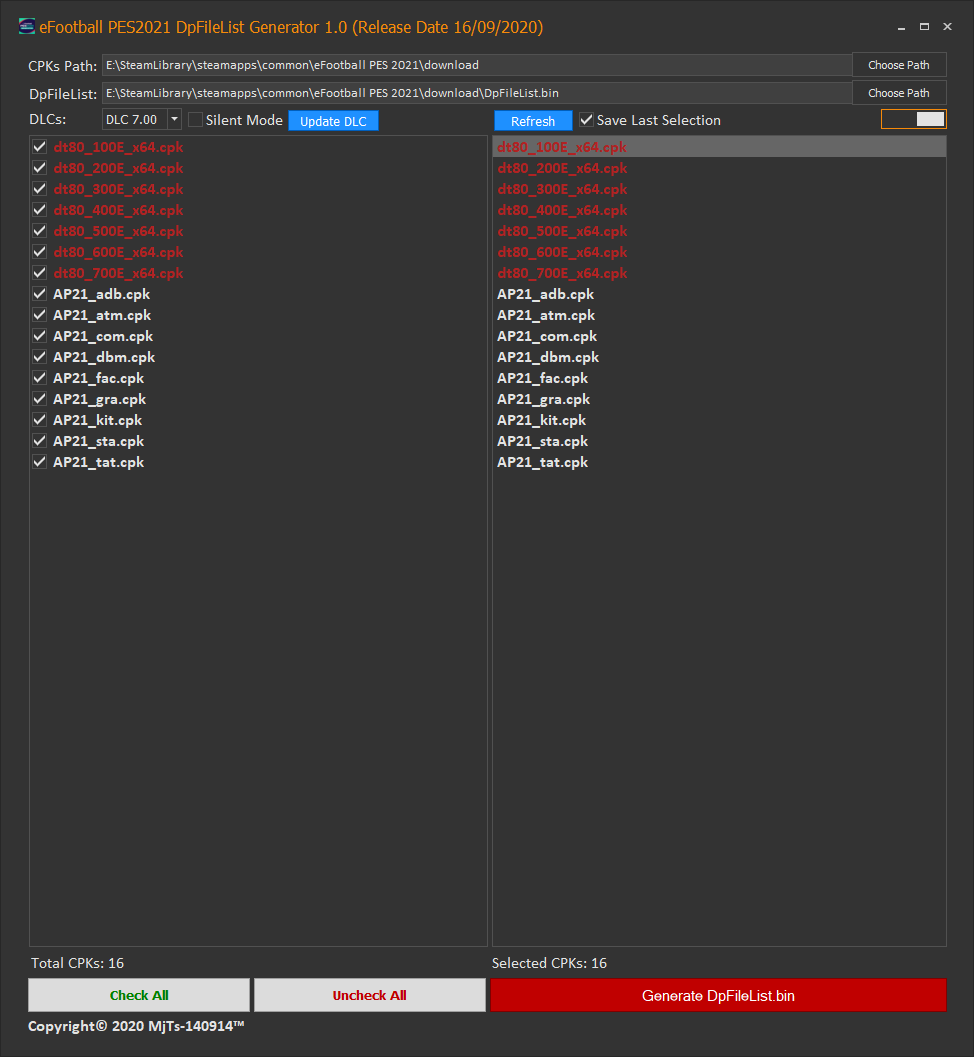Open the DLC 7.00 version dropdown
Viewport: 974px width, 1057px height.
coord(174,120)
